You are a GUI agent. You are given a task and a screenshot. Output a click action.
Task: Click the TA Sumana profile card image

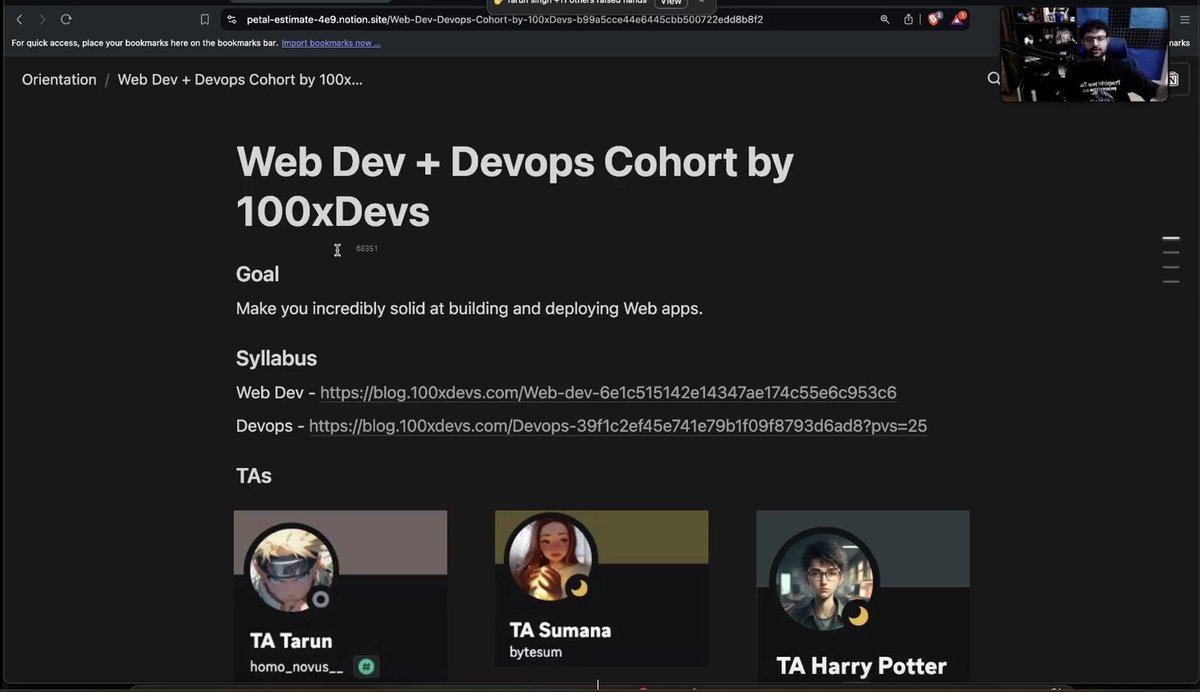[x=602, y=588]
